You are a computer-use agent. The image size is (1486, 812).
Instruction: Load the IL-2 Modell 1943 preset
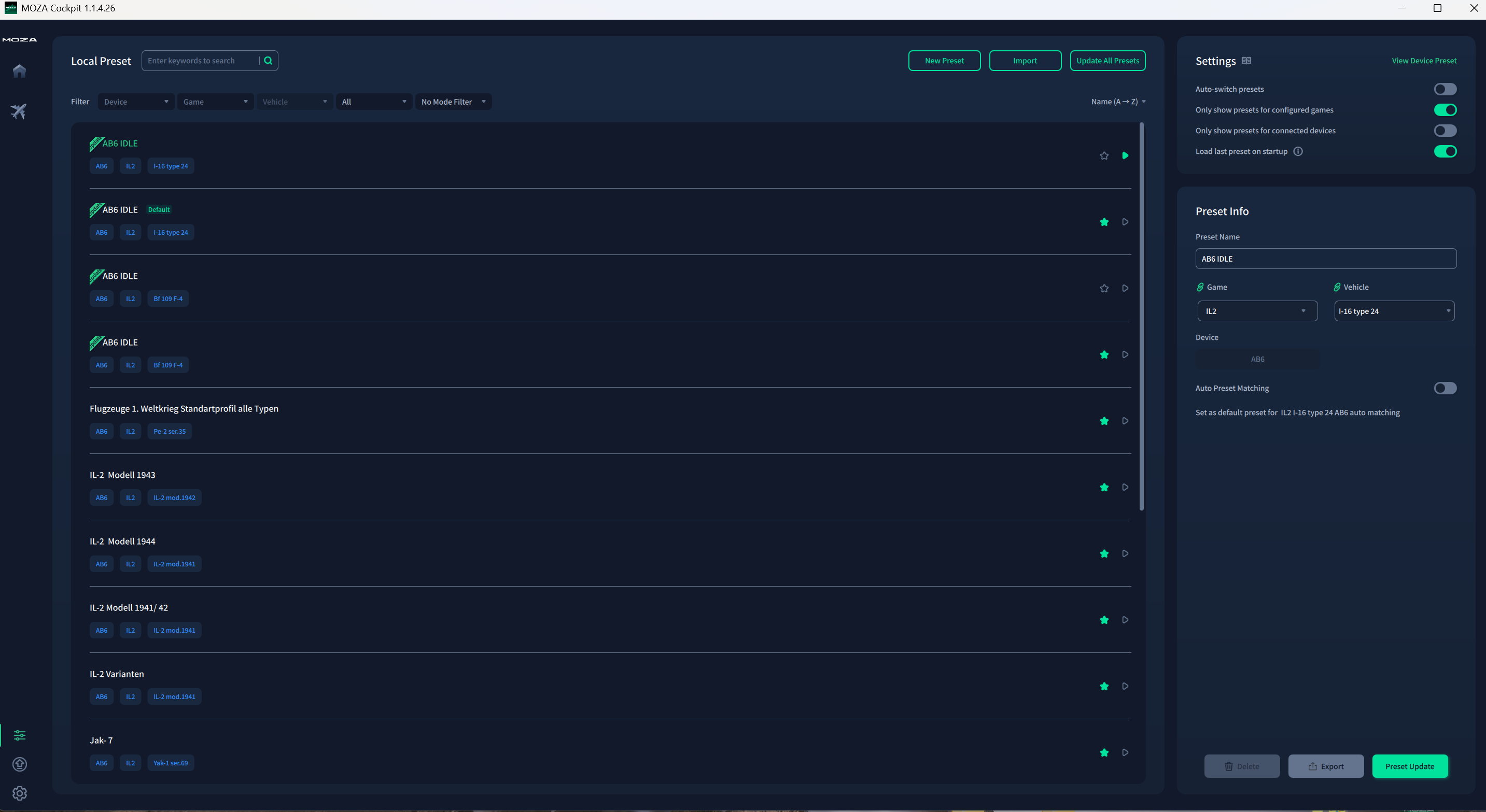click(1125, 487)
